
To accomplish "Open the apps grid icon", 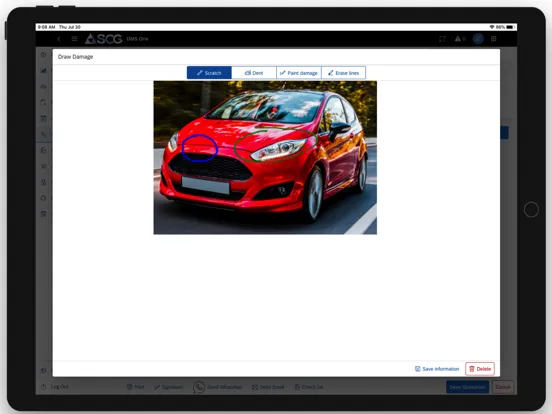I will tap(494, 39).
